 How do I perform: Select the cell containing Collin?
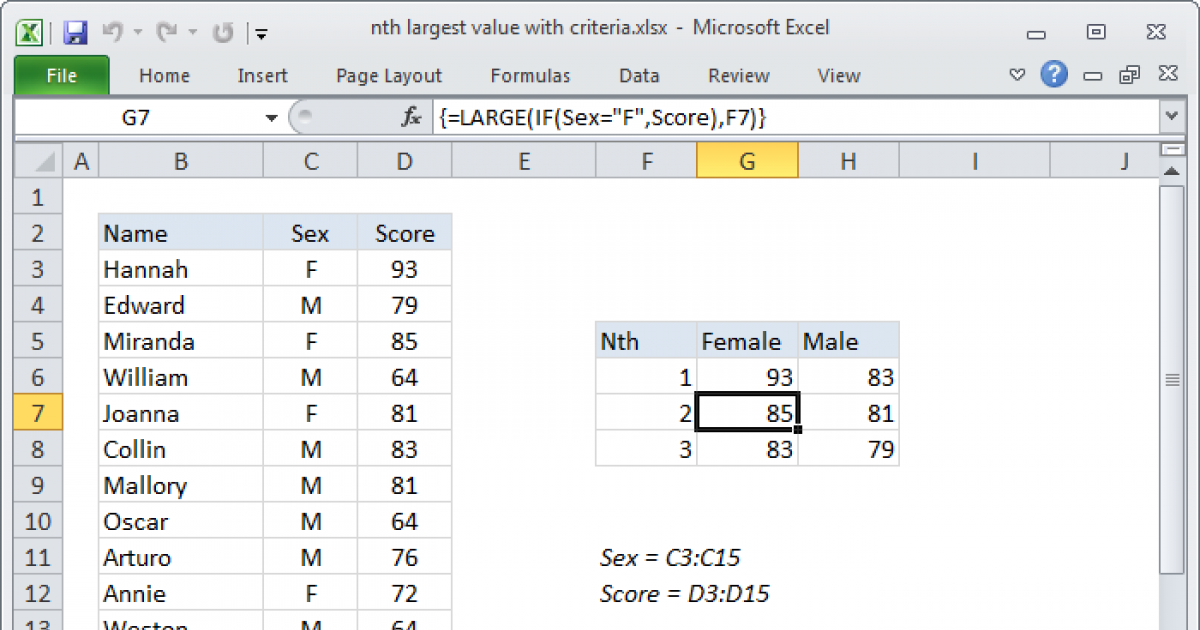[x=181, y=450]
